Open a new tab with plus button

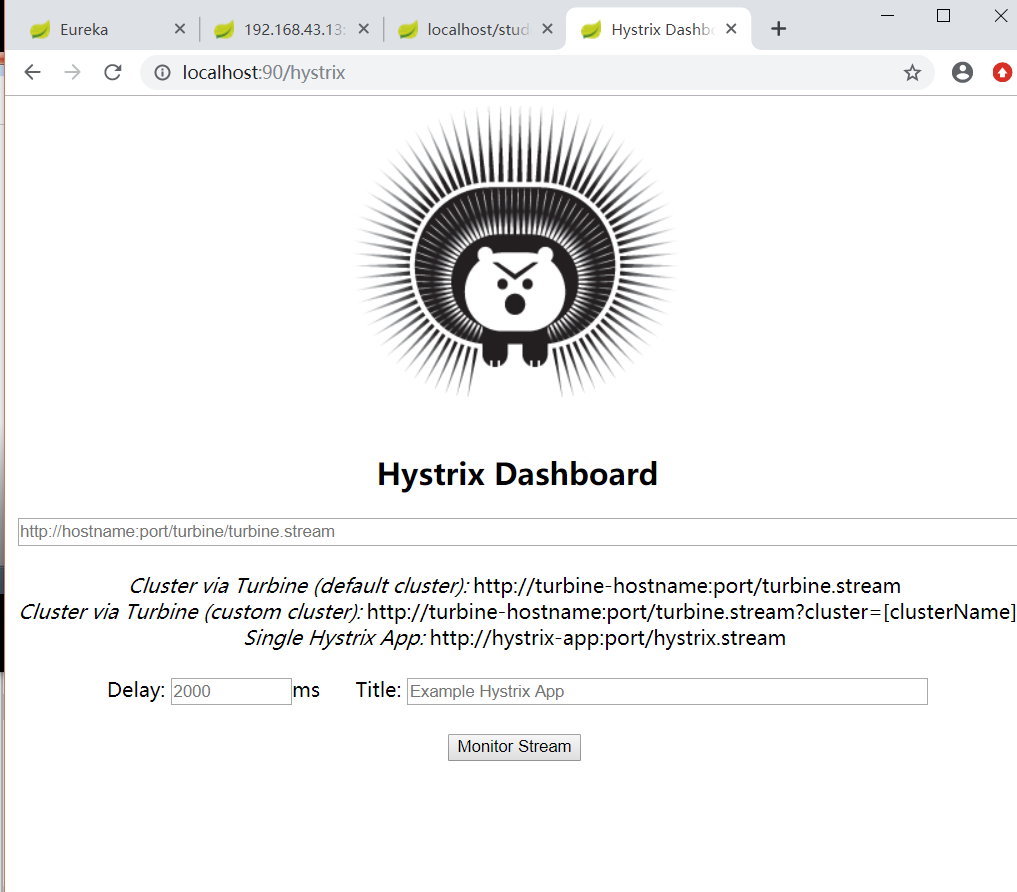[x=778, y=29]
